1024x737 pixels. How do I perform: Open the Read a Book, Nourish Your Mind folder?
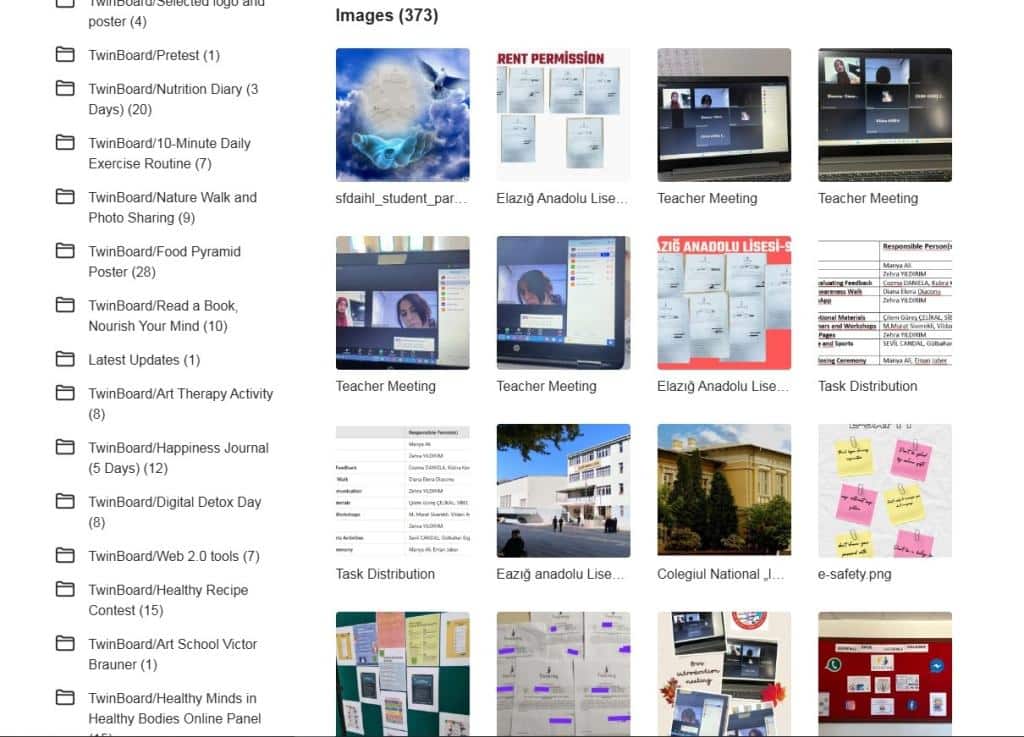coord(163,315)
